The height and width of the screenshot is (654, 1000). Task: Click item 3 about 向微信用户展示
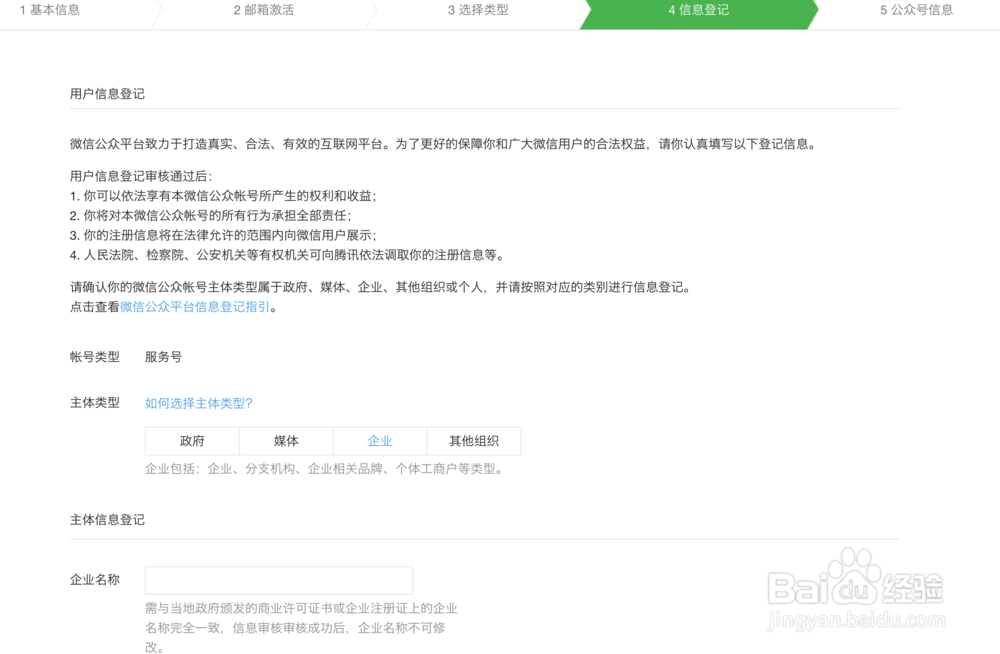tap(223, 235)
